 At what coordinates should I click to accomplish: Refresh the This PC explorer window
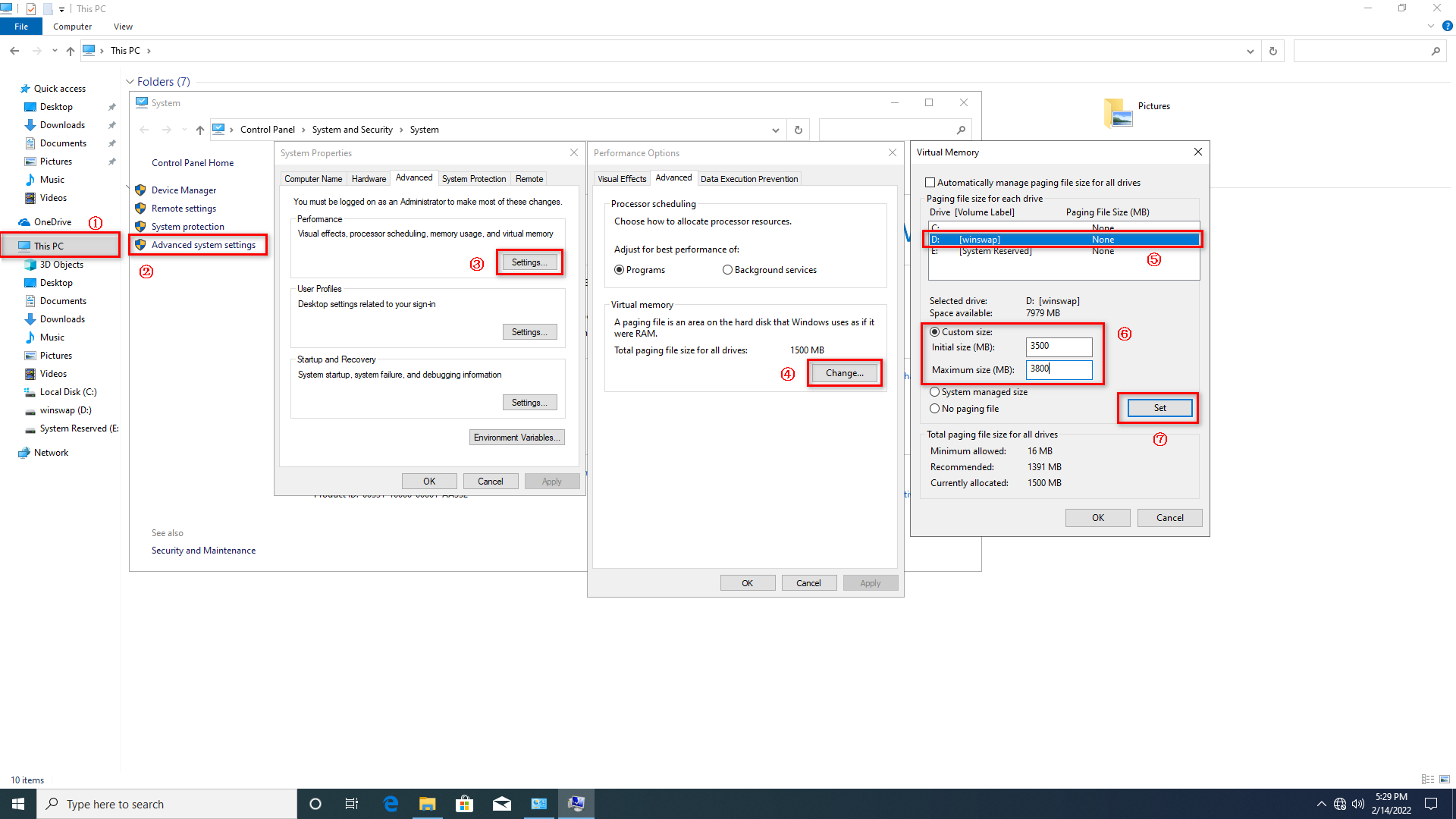point(1273,51)
